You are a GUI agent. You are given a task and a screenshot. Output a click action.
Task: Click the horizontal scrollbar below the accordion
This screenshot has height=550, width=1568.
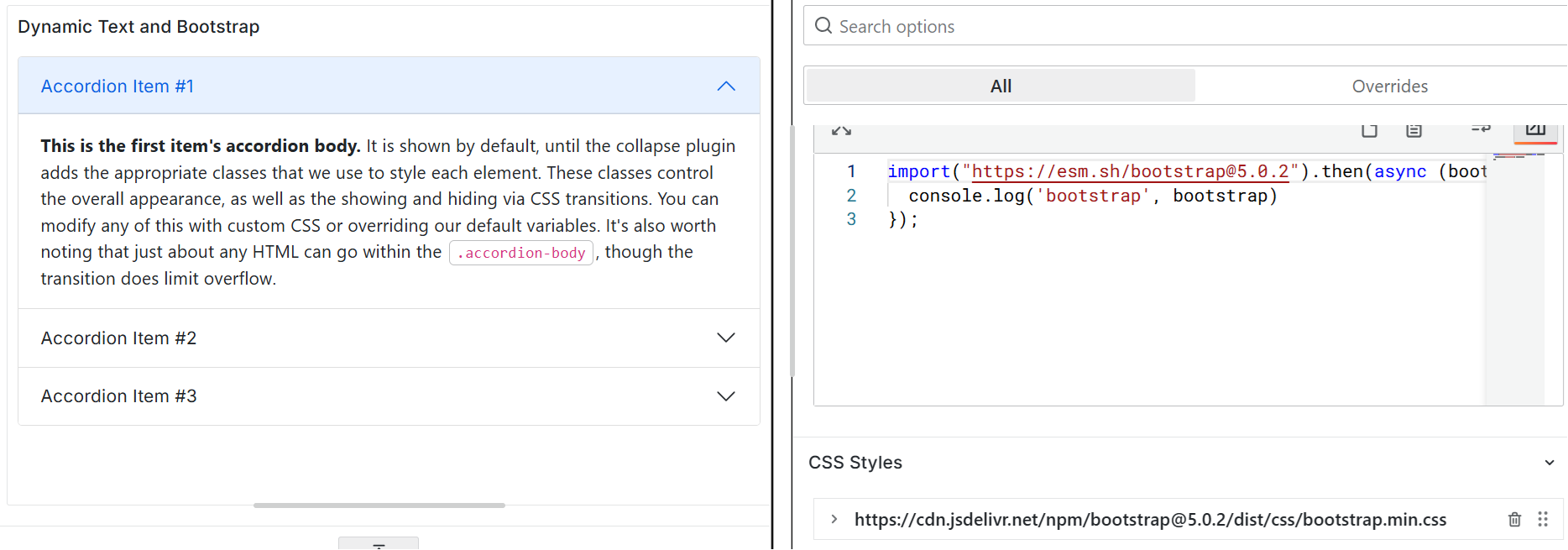[379, 505]
